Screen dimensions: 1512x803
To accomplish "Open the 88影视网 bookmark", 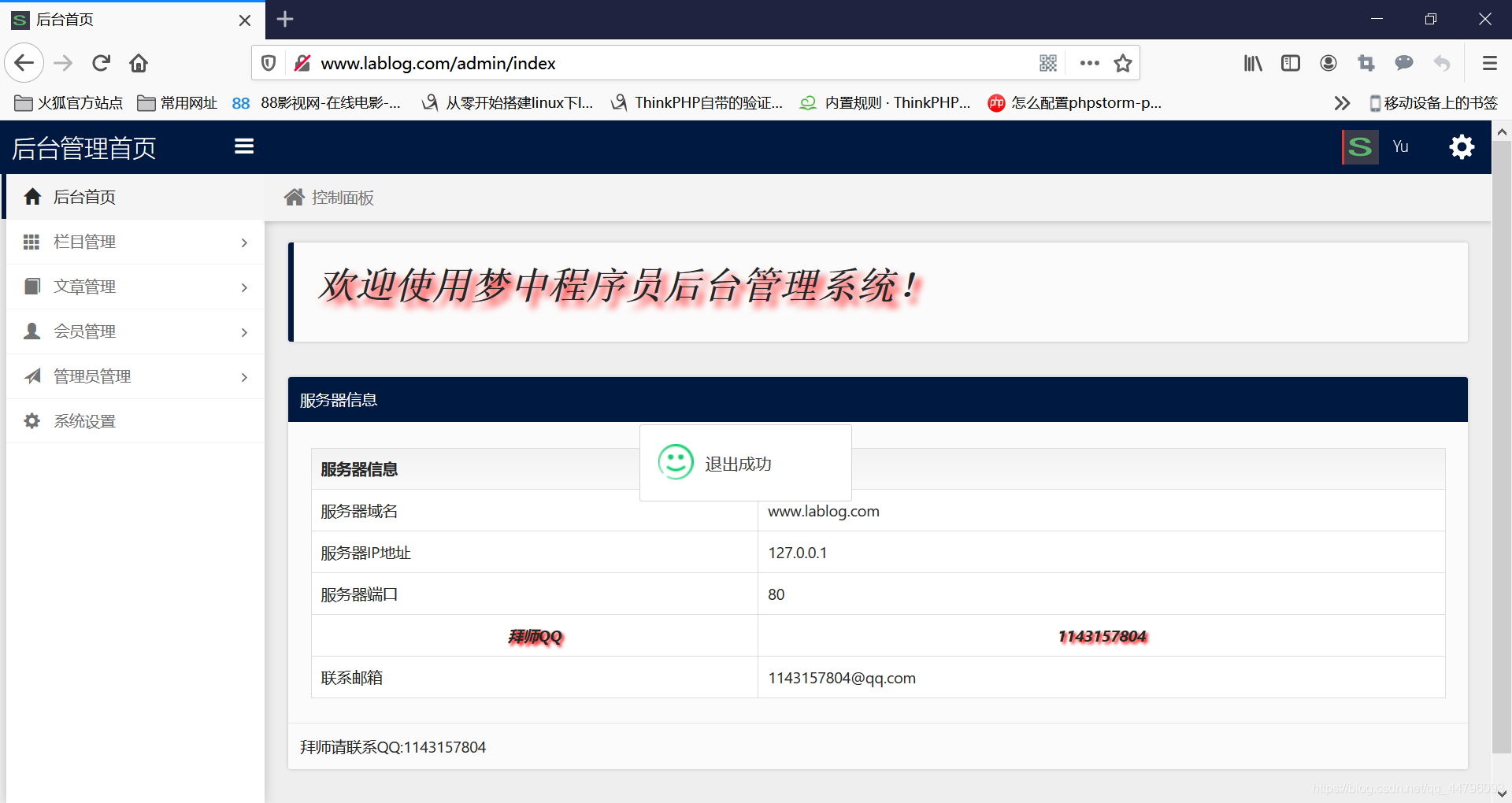I will click(316, 103).
